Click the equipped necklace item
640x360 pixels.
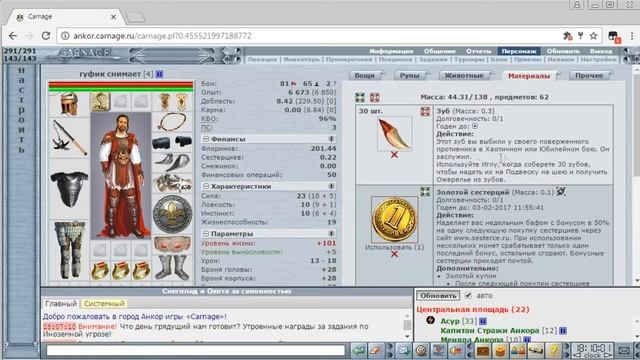172,122
